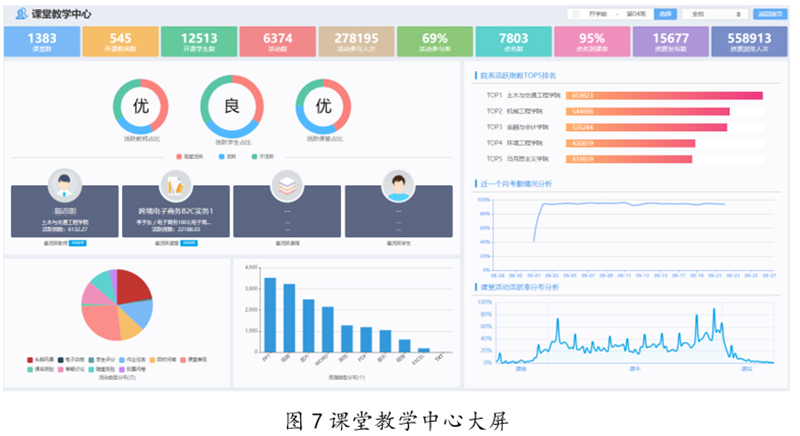Click the 优 teacher activity donut chart
This screenshot has height=436, width=800.
(x=141, y=106)
